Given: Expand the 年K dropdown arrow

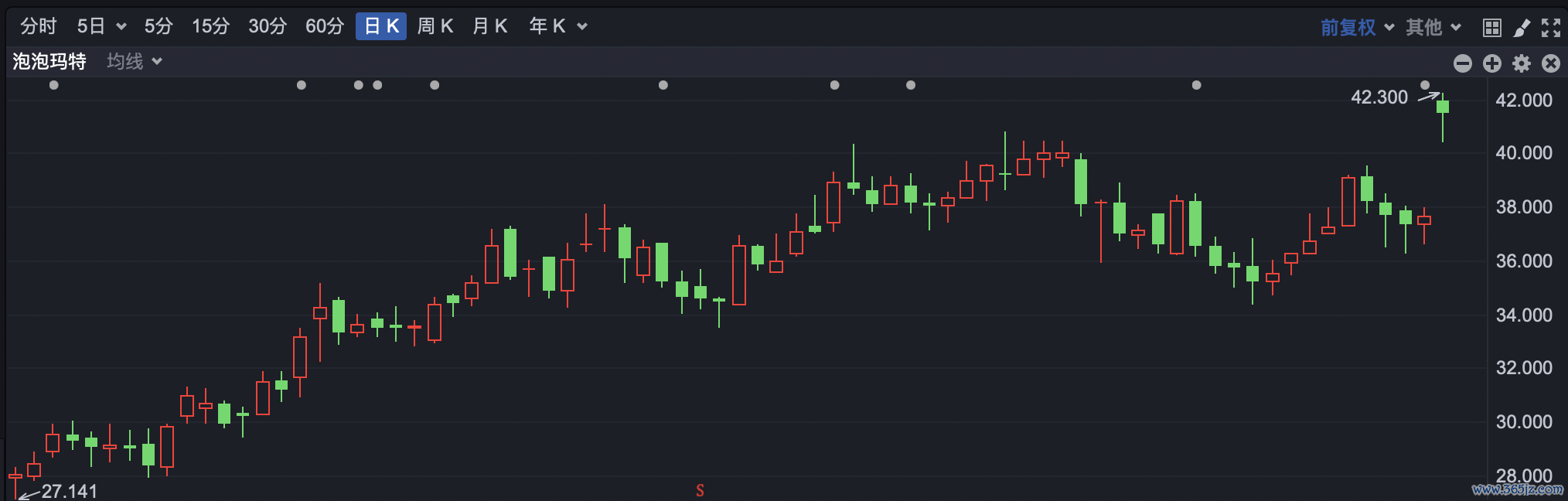Looking at the screenshot, I should pyautogui.click(x=582, y=27).
